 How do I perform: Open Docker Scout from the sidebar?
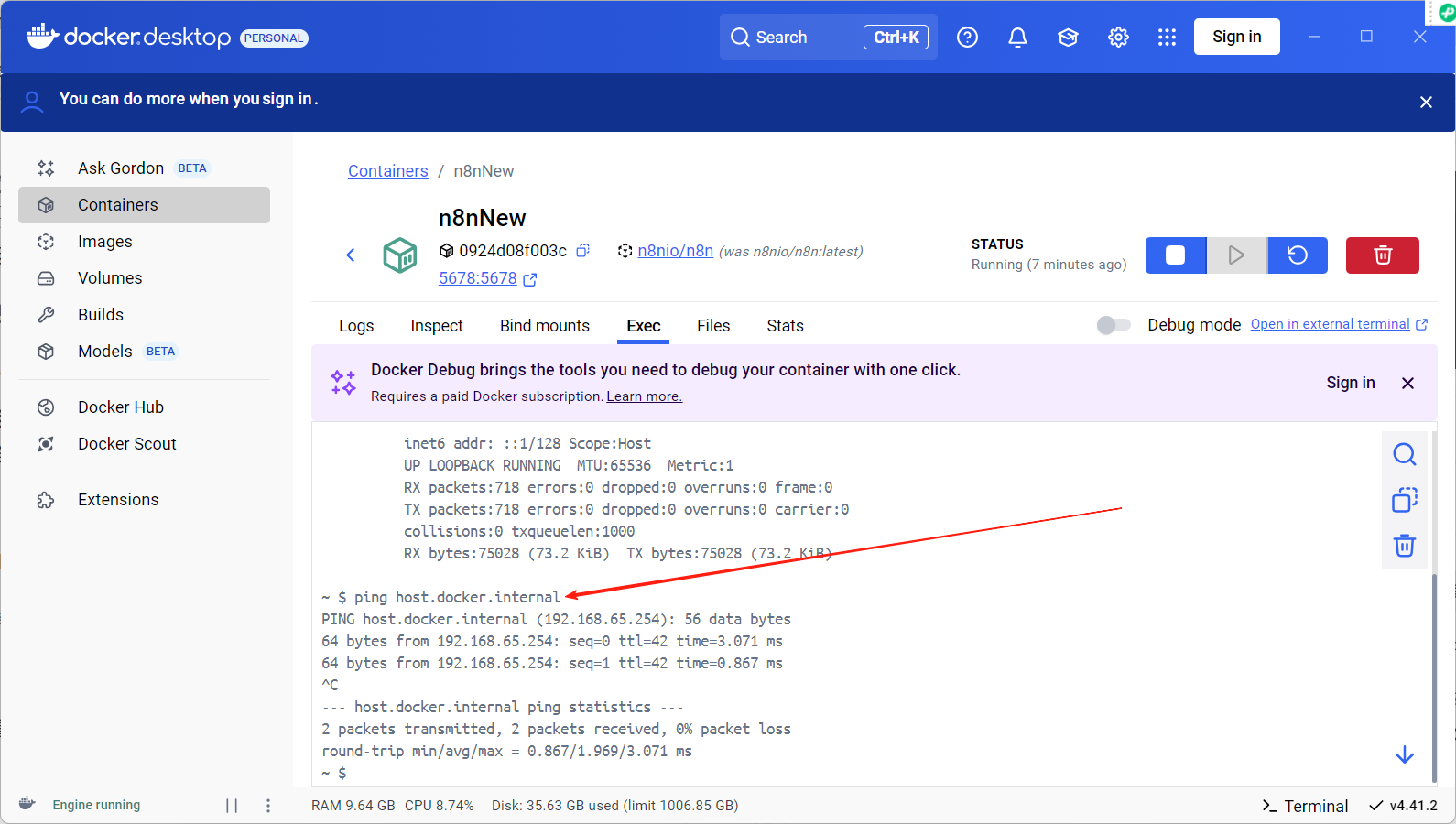(x=144, y=444)
